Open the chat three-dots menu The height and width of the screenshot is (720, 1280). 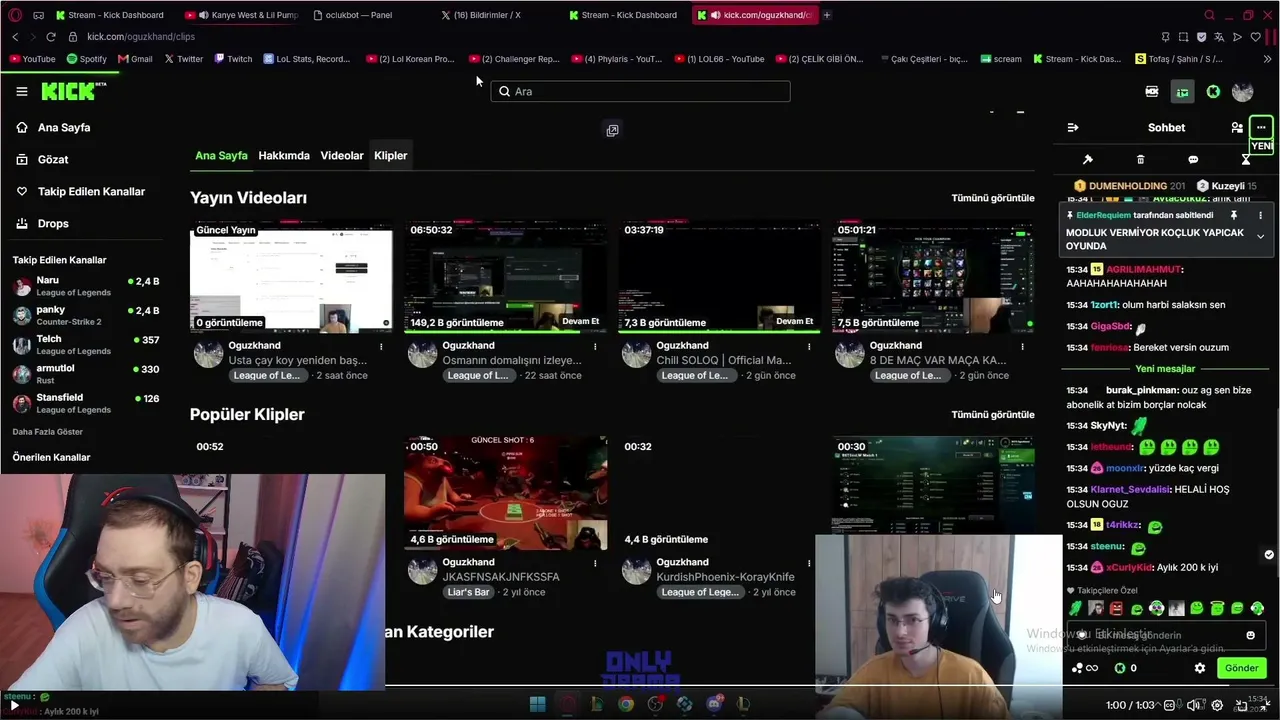tap(1261, 128)
